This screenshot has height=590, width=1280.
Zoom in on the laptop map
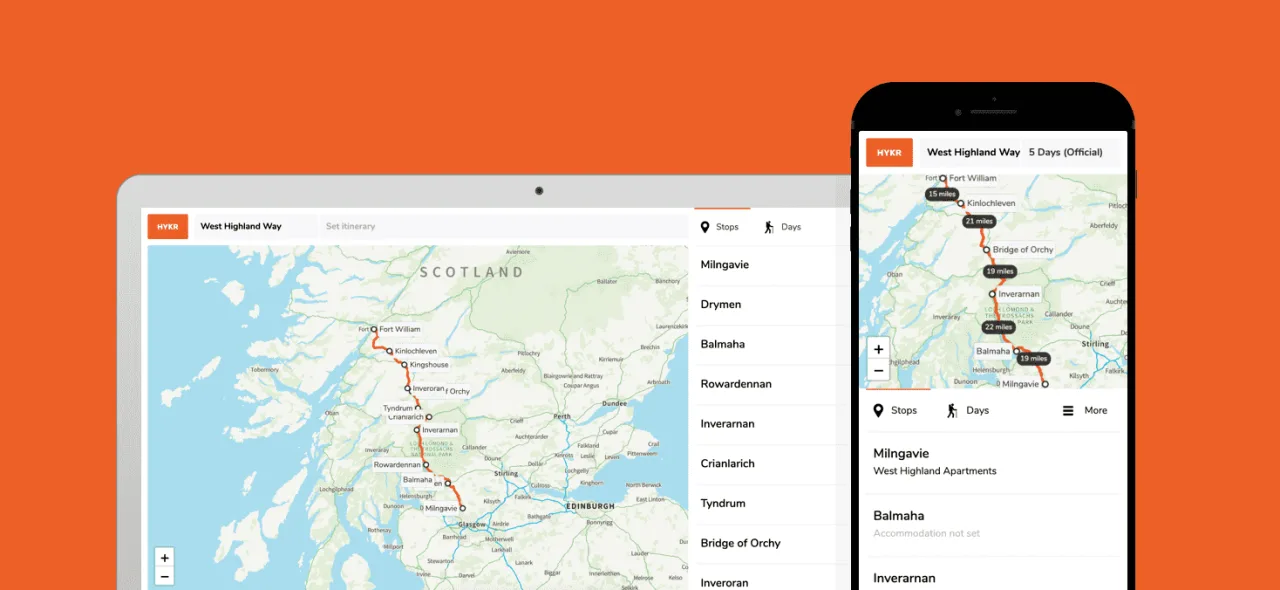pyautogui.click(x=165, y=558)
